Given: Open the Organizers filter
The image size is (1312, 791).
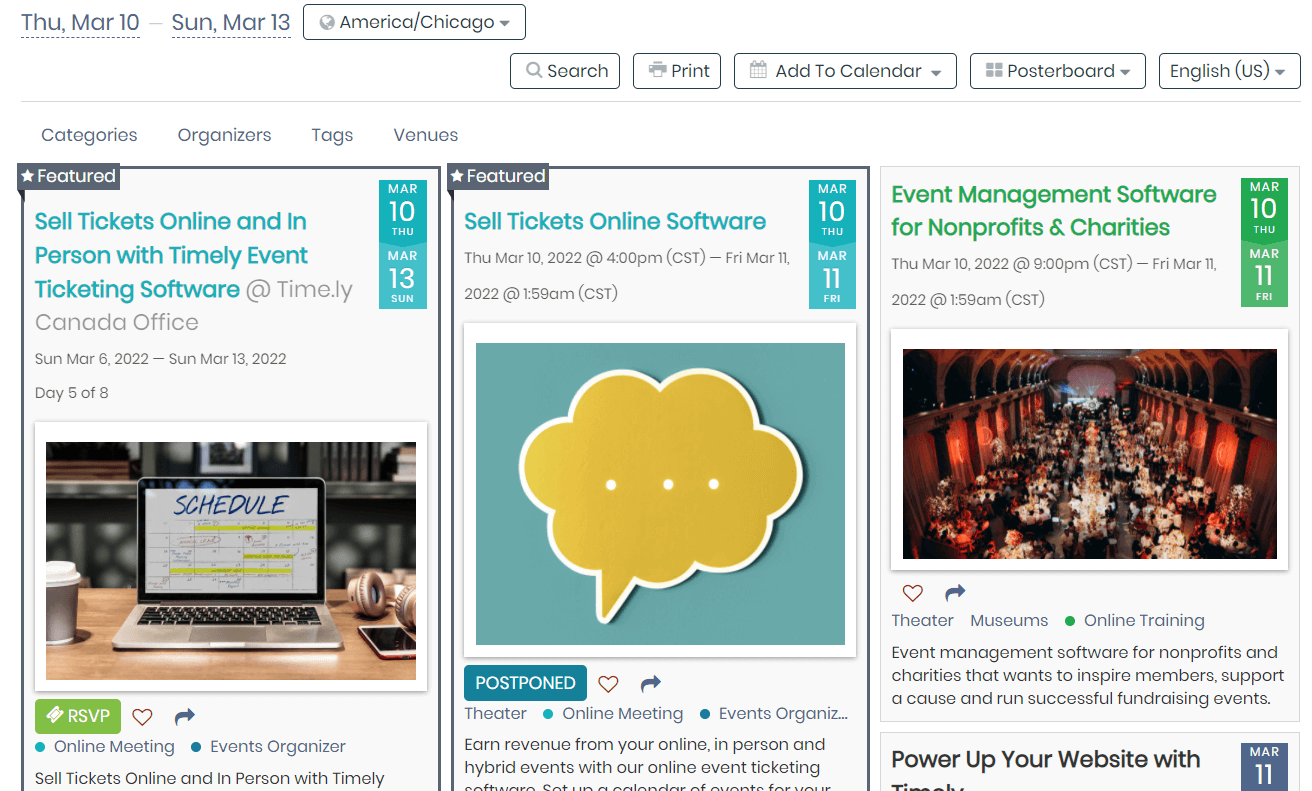Looking at the screenshot, I should pyautogui.click(x=224, y=135).
